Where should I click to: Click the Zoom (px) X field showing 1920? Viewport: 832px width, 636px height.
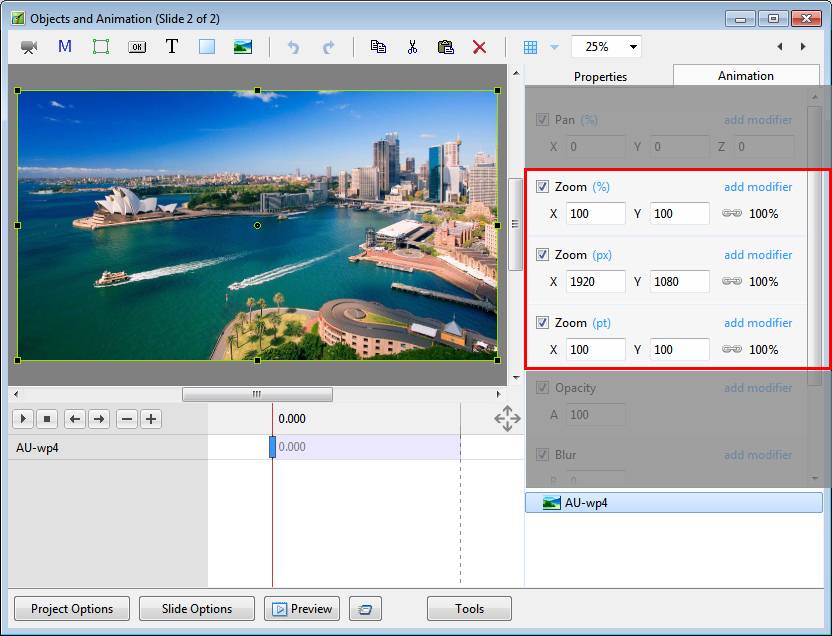(595, 282)
